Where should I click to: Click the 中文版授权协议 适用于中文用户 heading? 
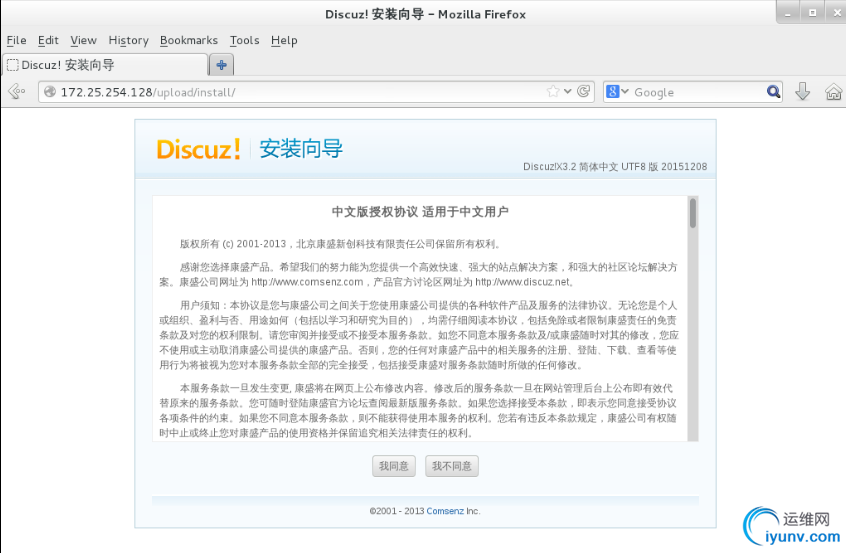pyautogui.click(x=420, y=211)
